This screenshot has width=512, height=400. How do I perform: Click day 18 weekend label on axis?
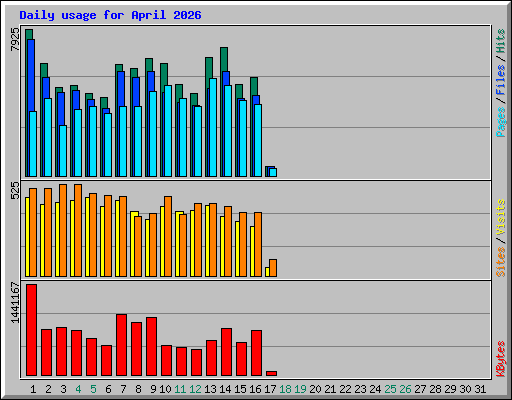tap(285, 389)
